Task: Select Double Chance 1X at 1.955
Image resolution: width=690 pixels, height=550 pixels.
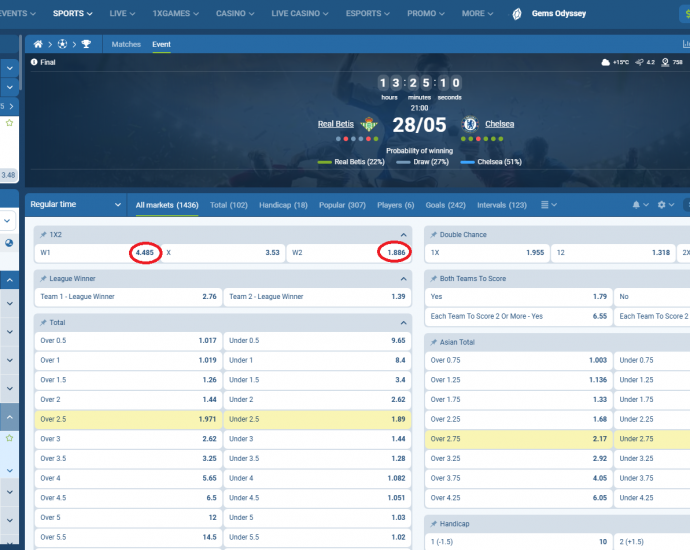Action: tap(487, 253)
